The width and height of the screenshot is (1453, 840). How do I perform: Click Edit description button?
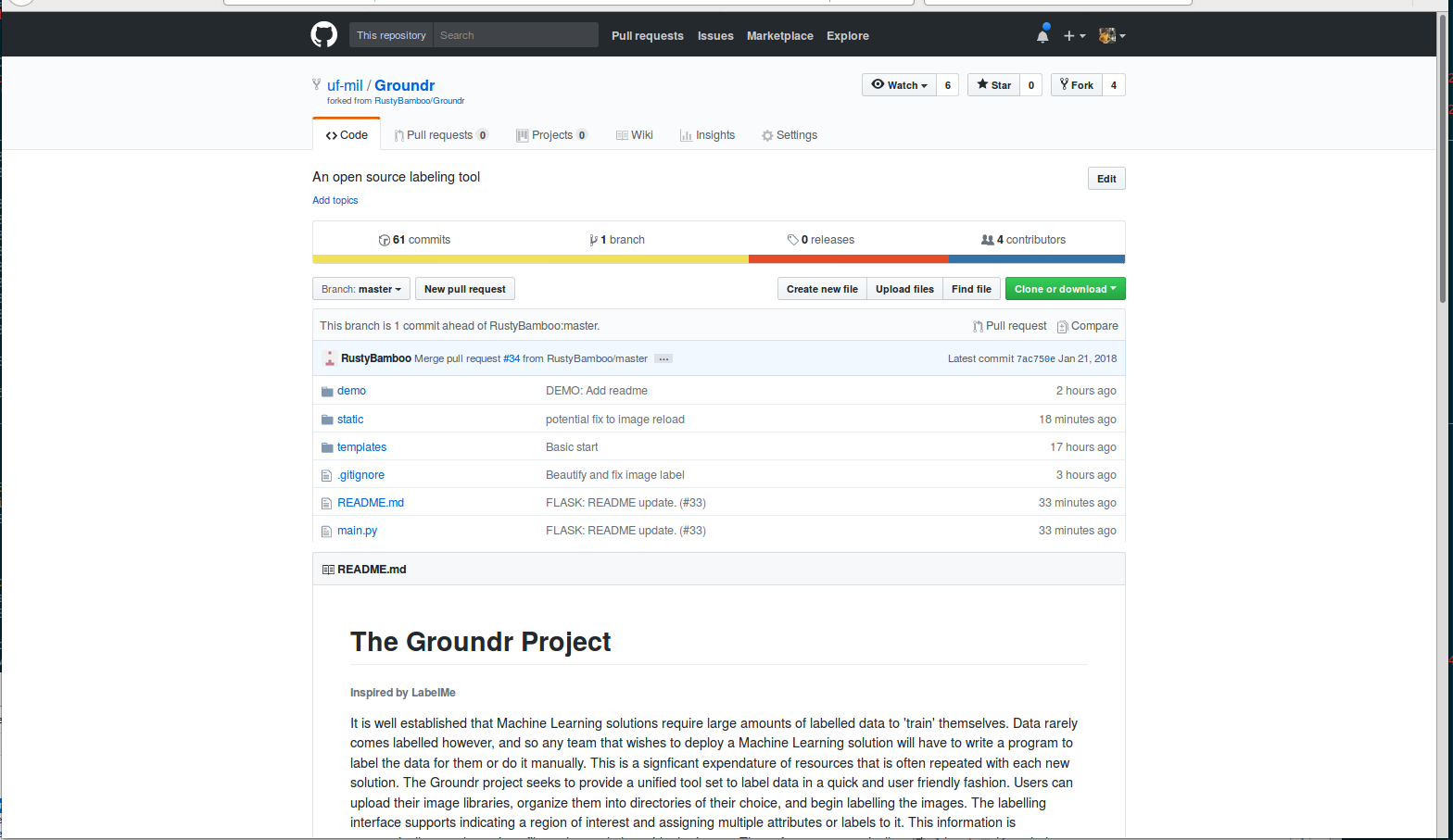coord(1106,179)
